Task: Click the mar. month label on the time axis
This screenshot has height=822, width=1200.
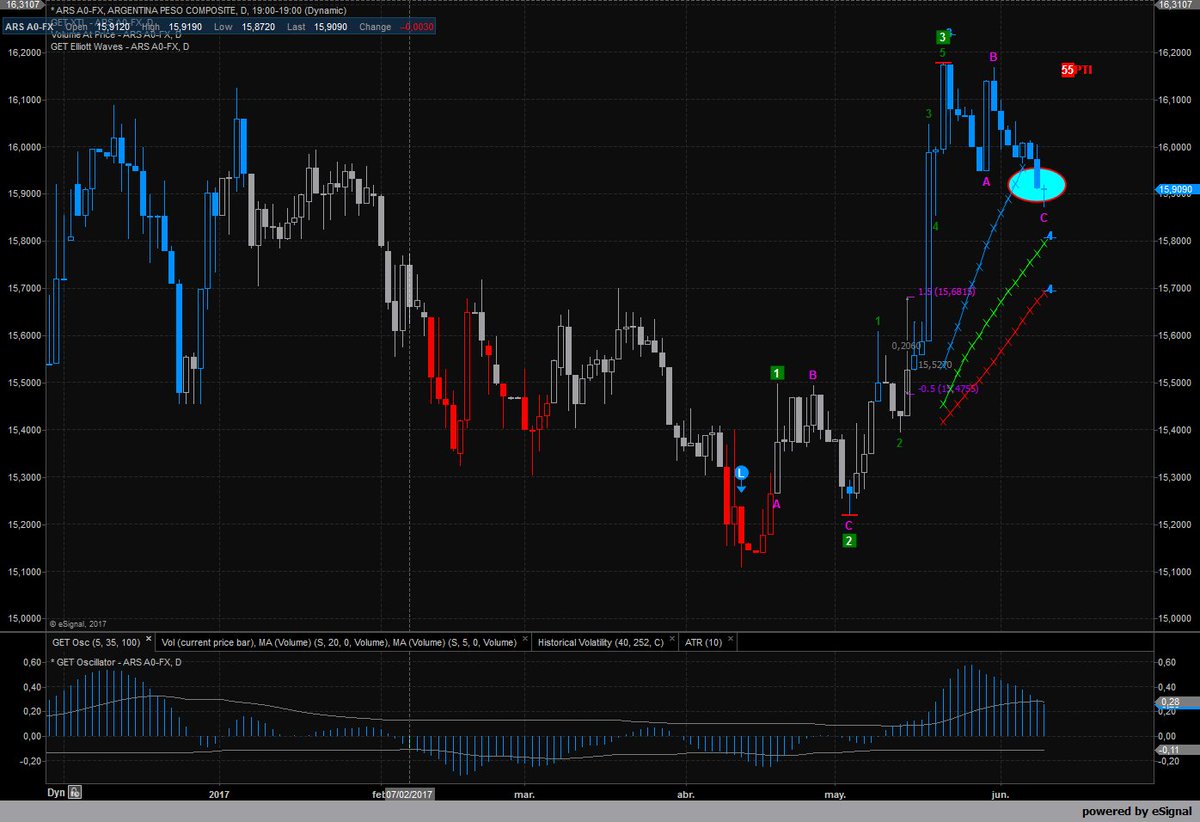Action: click(523, 795)
